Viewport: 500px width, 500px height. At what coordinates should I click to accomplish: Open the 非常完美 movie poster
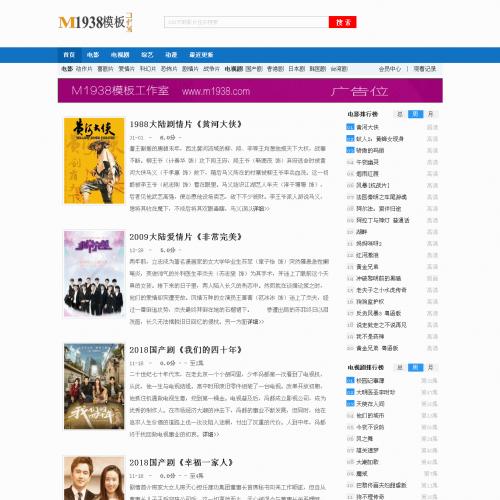click(94, 273)
